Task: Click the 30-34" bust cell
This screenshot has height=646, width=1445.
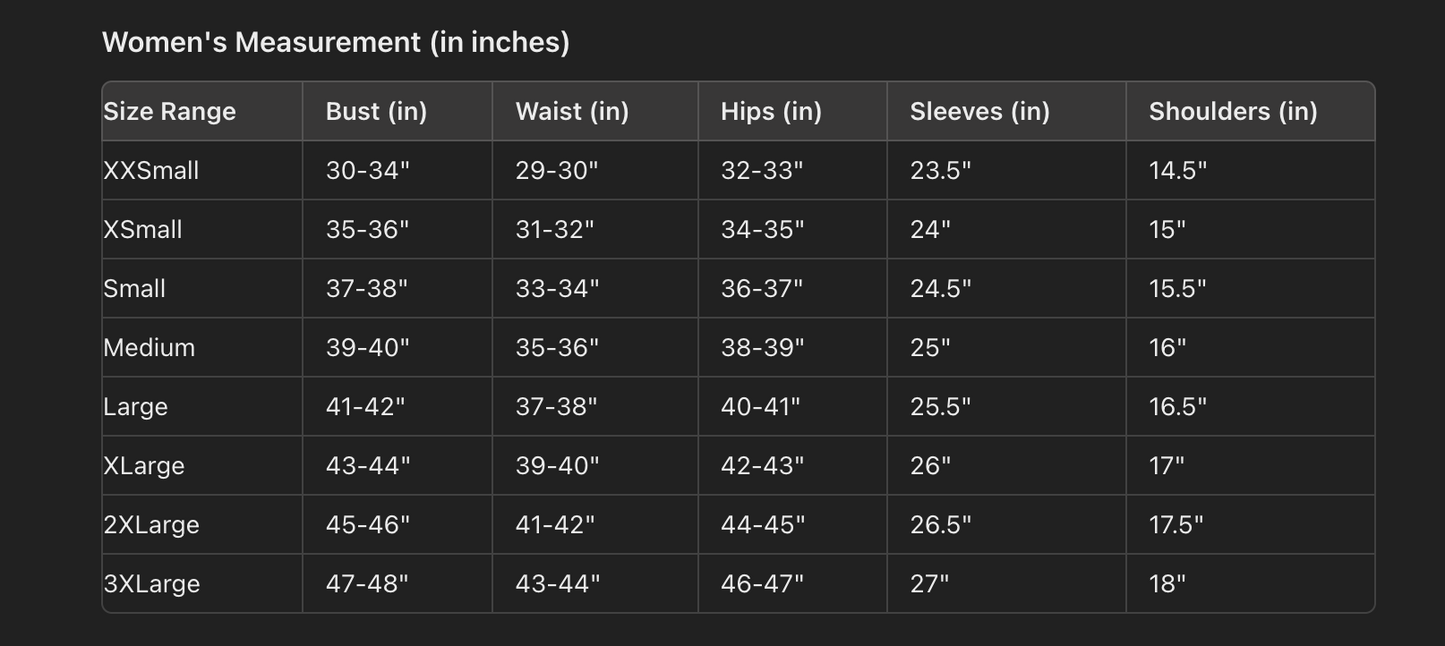Action: pos(368,170)
